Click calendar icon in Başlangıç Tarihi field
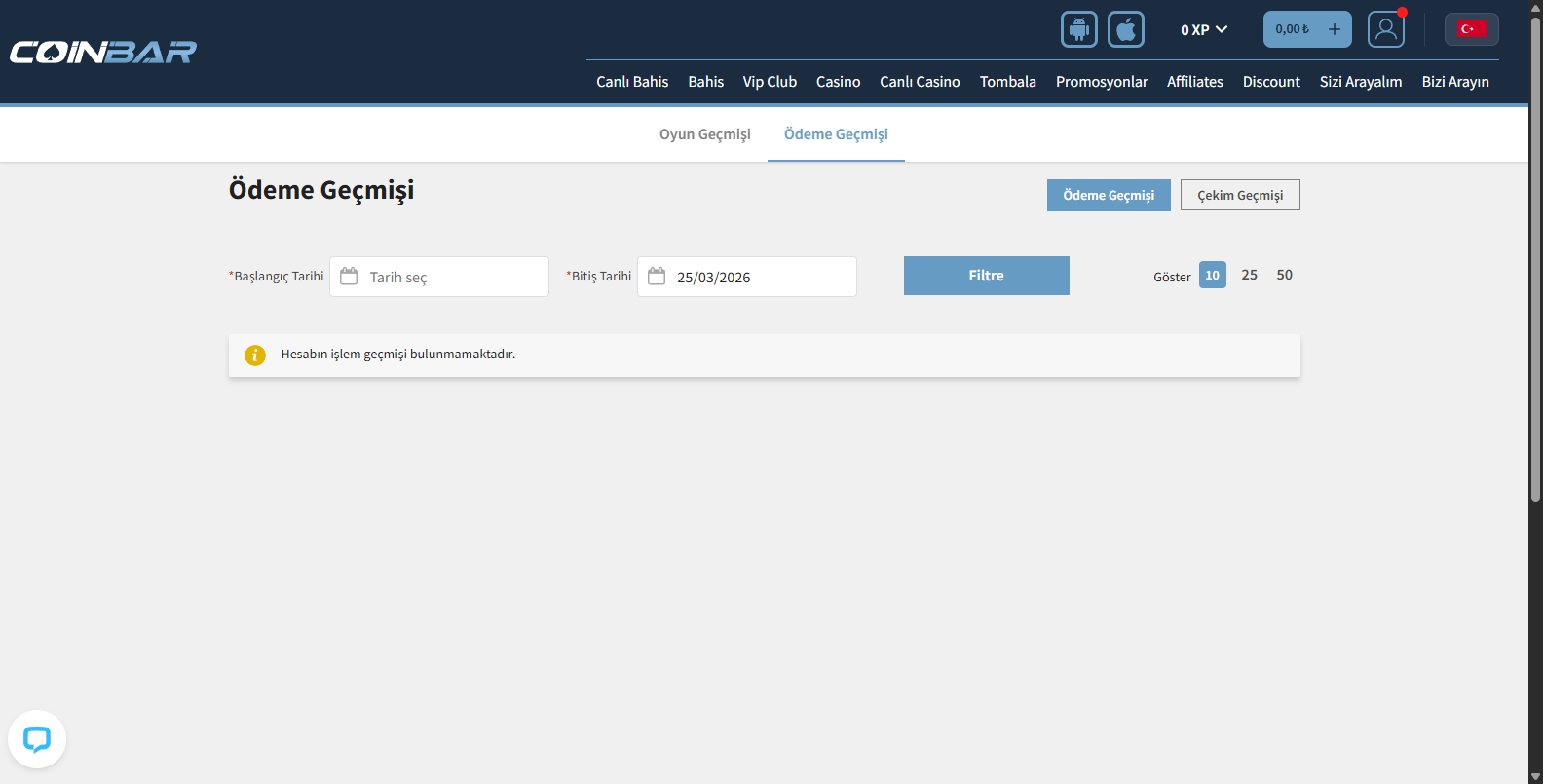Image resolution: width=1543 pixels, height=784 pixels. click(x=349, y=277)
